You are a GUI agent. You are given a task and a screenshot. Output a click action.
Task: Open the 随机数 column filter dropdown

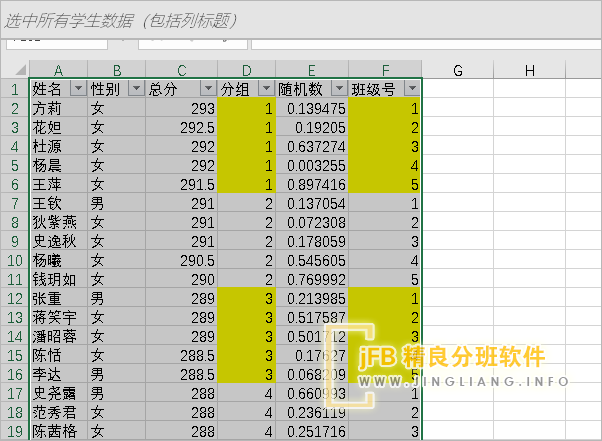click(x=339, y=89)
